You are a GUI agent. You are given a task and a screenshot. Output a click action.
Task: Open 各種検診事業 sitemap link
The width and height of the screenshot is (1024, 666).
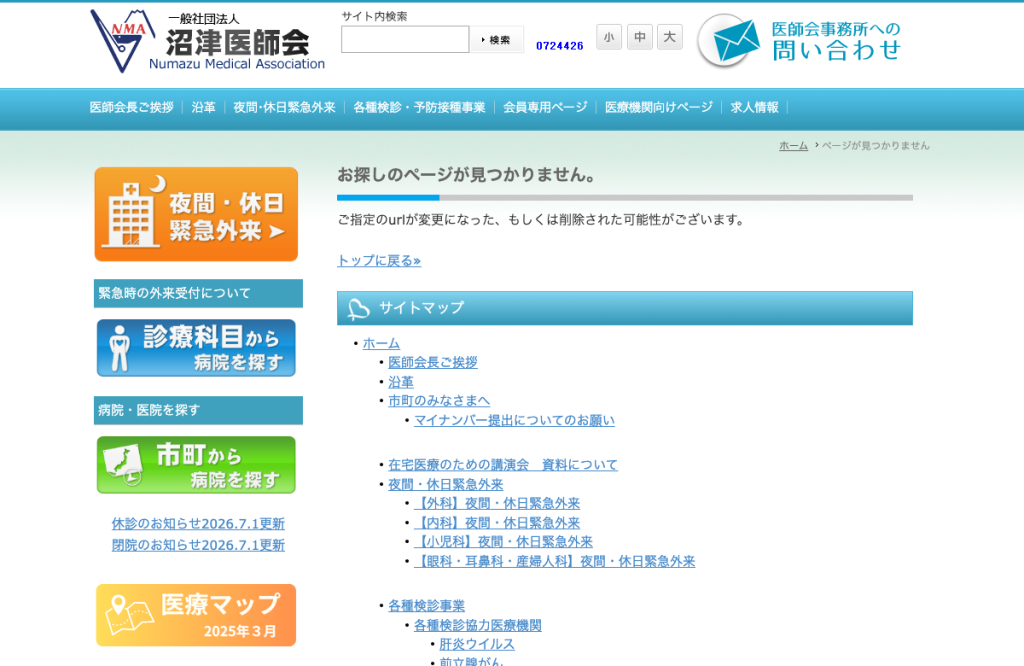(426, 606)
